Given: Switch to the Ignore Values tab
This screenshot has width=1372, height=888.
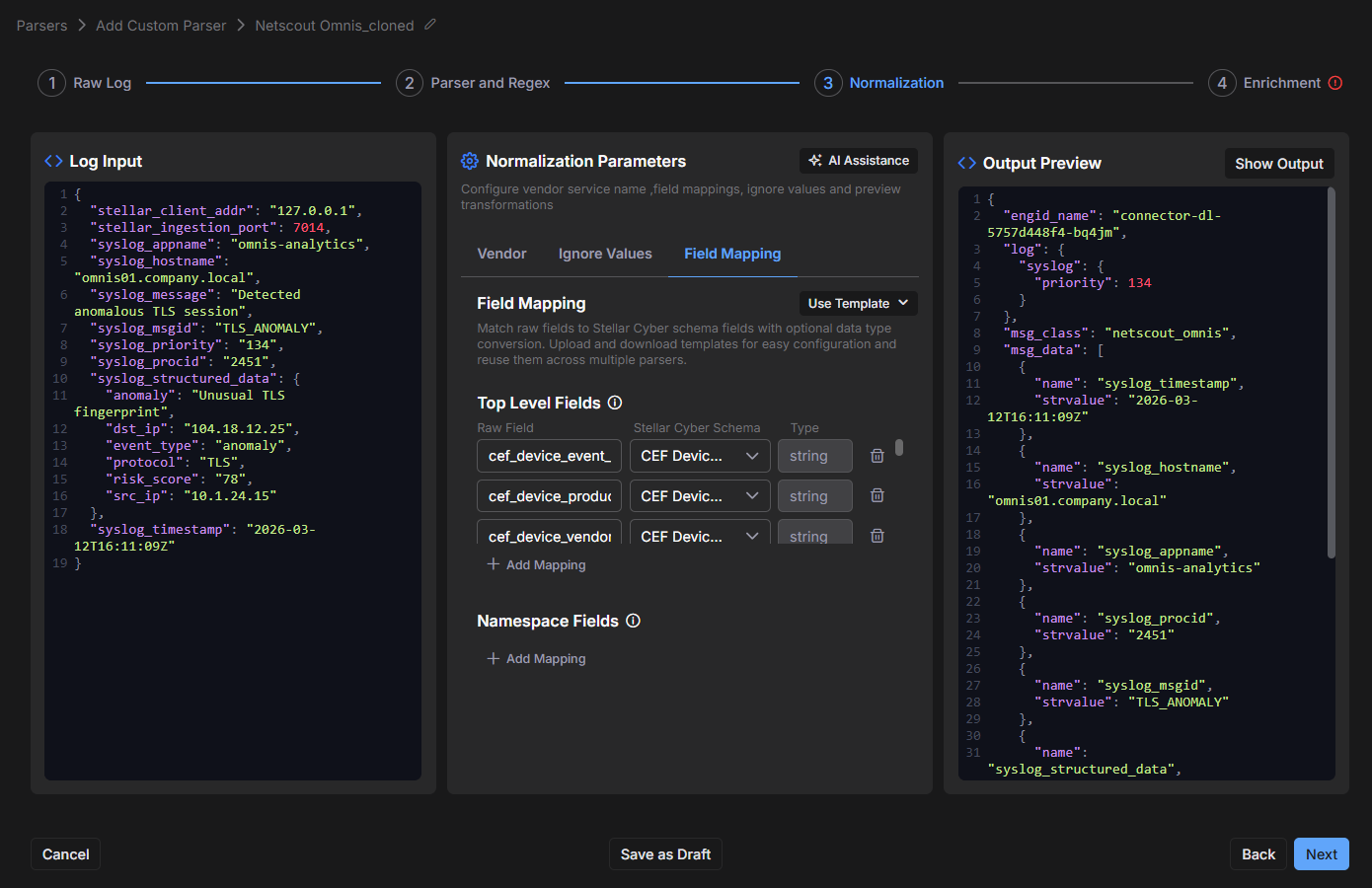Looking at the screenshot, I should (605, 254).
